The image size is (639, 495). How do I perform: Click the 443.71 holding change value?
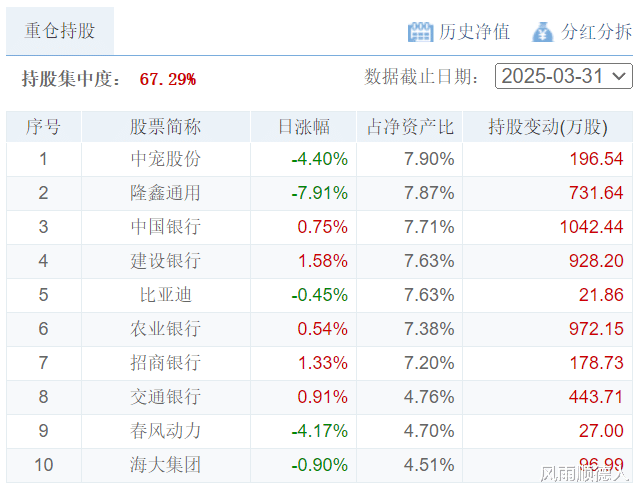click(x=596, y=397)
